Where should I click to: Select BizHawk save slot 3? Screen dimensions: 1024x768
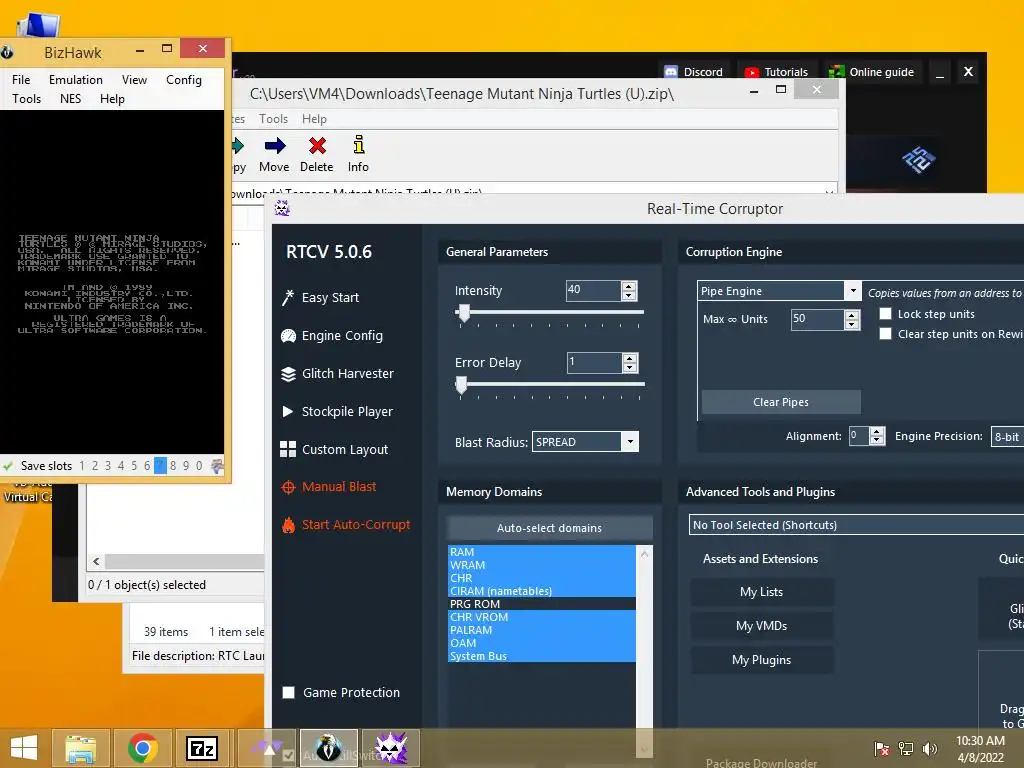click(x=108, y=466)
